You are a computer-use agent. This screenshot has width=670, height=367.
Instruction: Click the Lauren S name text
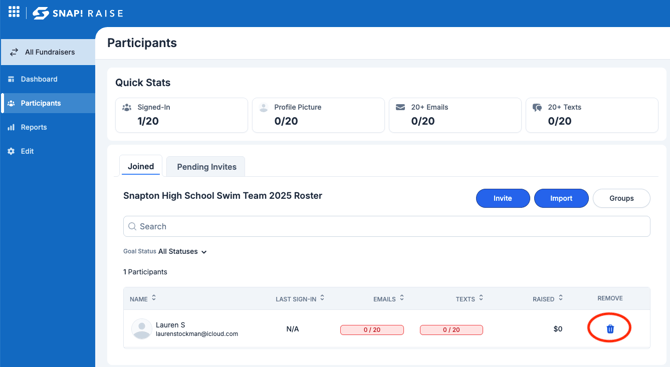[x=170, y=325]
